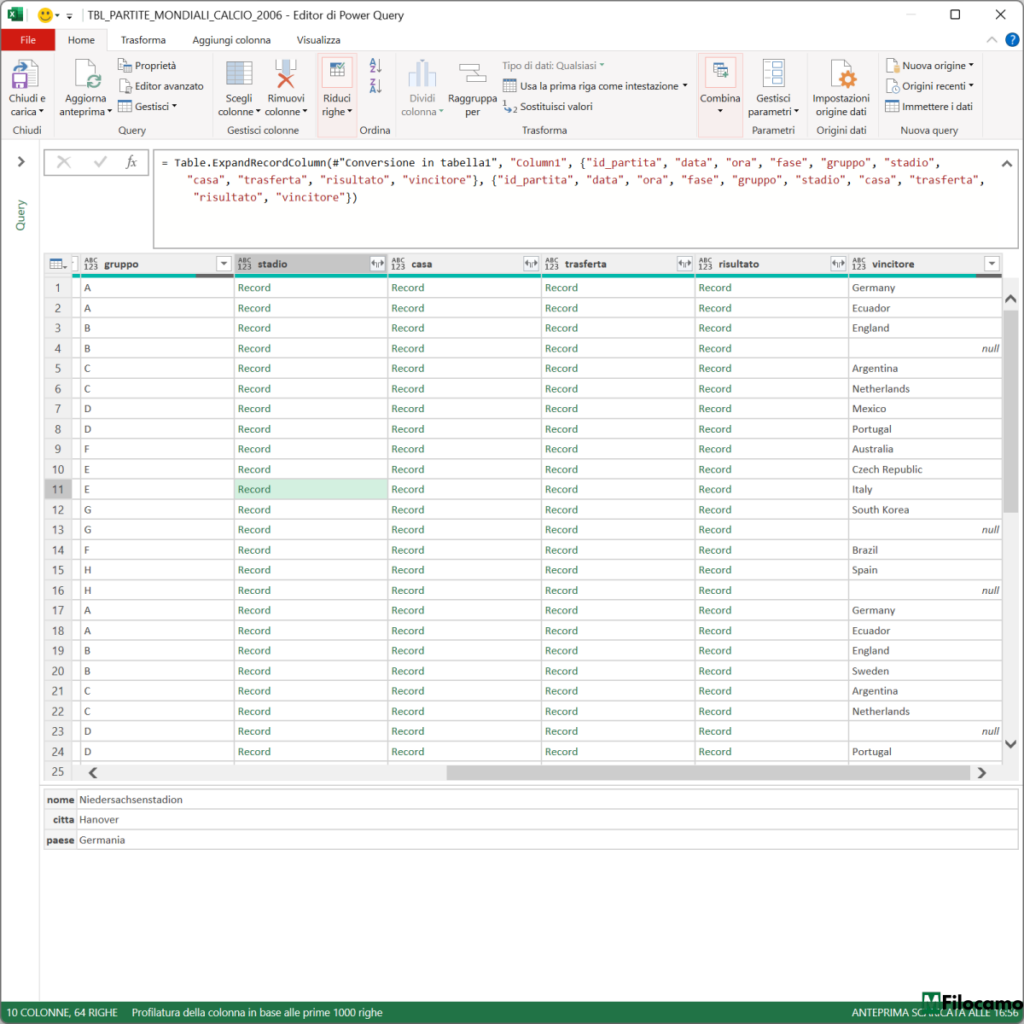Click the Niedersachsenstadion value
The height and width of the screenshot is (1024, 1024).
coord(131,799)
